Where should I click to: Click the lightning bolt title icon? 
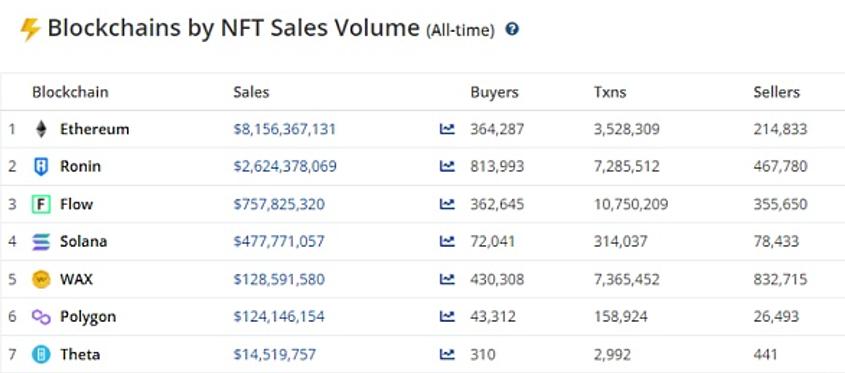tap(30, 29)
